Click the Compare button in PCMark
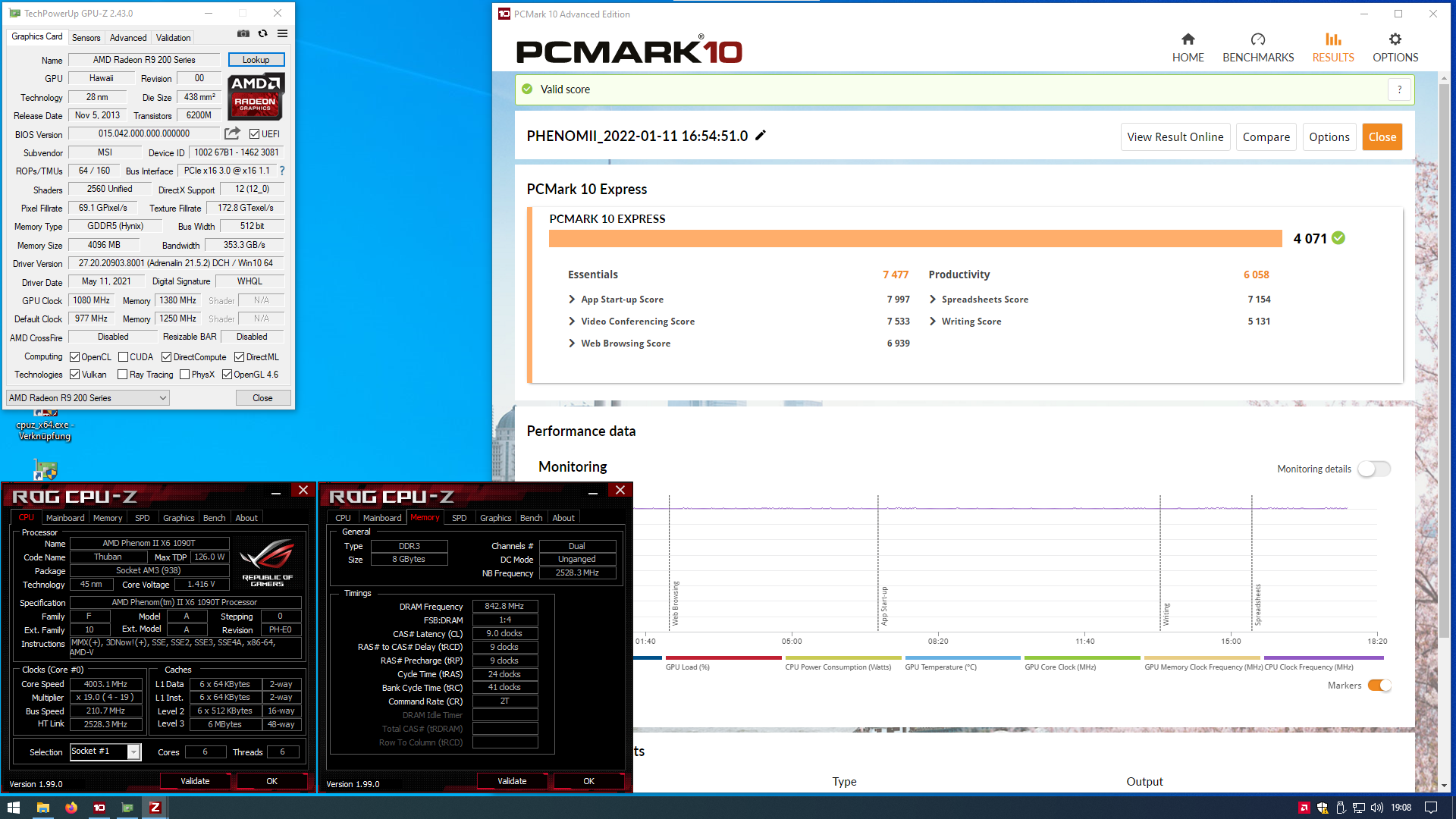This screenshot has width=1456, height=819. pos(1266,137)
